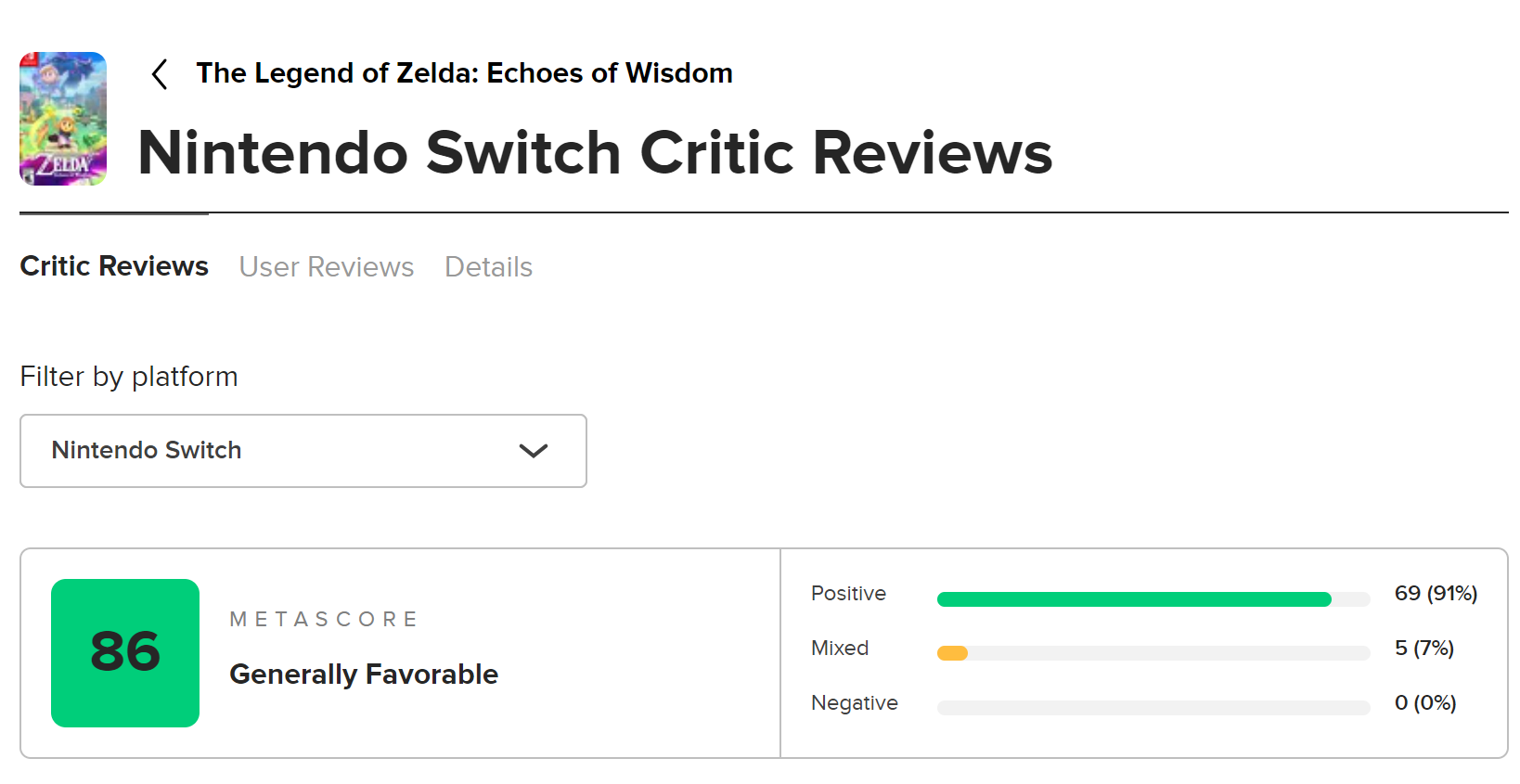Click the Generally Favorable score description
This screenshot has height=784, width=1520.
(364, 675)
